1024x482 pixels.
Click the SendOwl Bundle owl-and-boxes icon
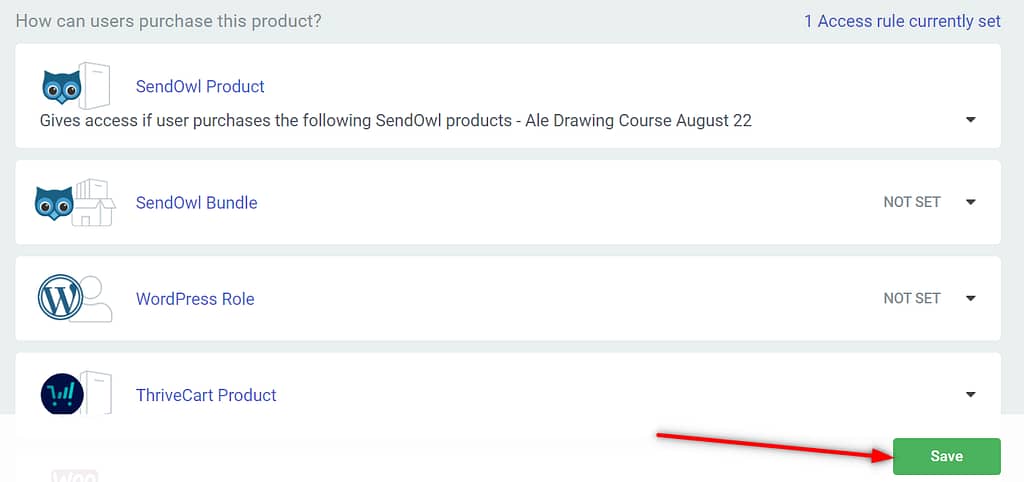(x=74, y=202)
